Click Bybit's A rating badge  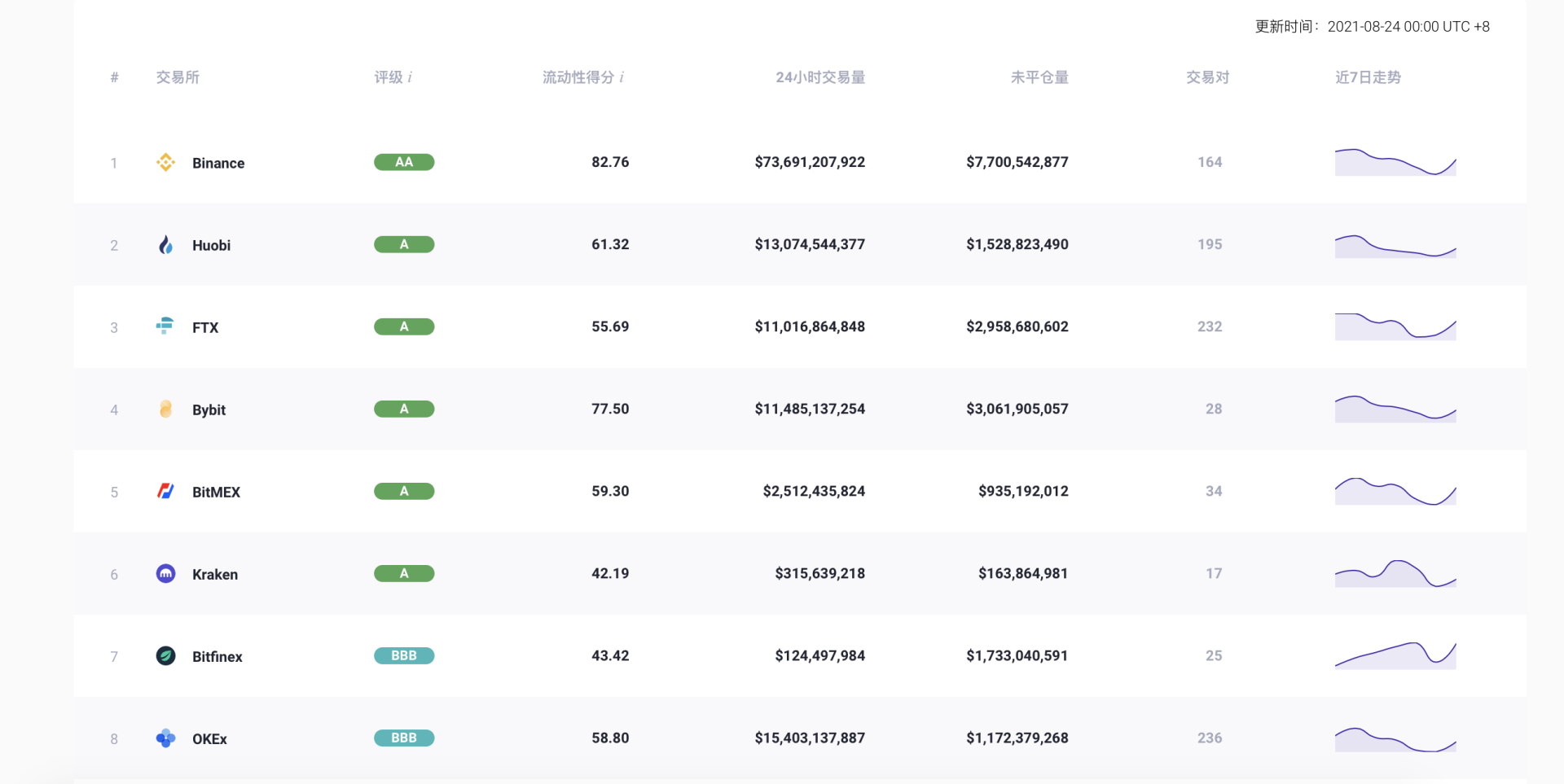[x=404, y=409]
